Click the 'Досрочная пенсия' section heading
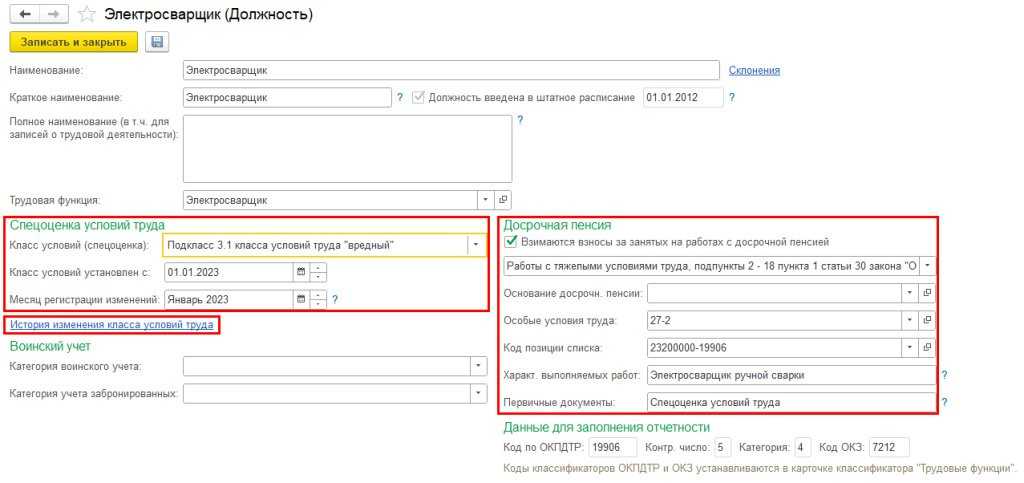 tap(557, 225)
